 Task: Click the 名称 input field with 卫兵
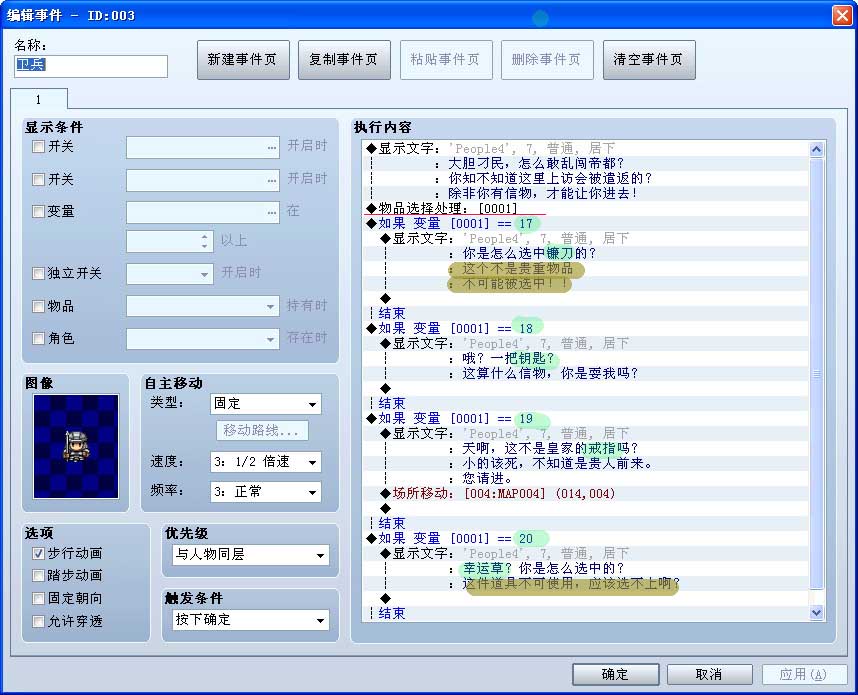pyautogui.click(x=91, y=66)
